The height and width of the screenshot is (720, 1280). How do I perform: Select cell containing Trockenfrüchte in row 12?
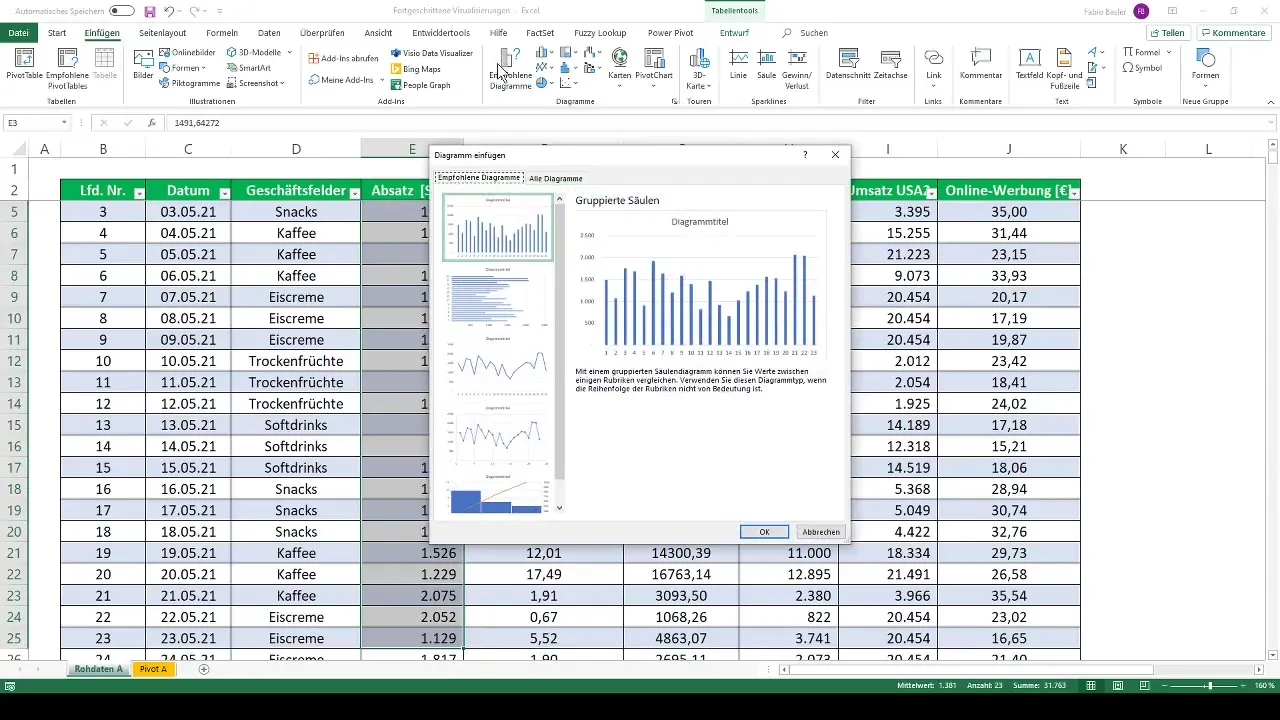296,361
